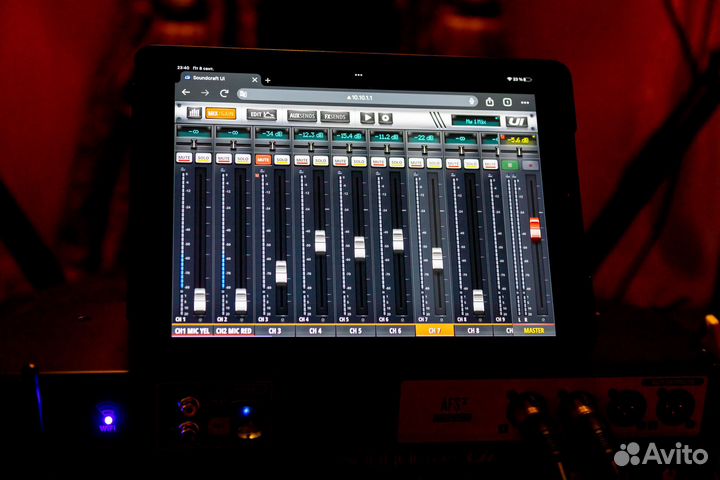The width and height of the screenshot is (720, 480).
Task: Click the Edit button
Action: [x=261, y=116]
